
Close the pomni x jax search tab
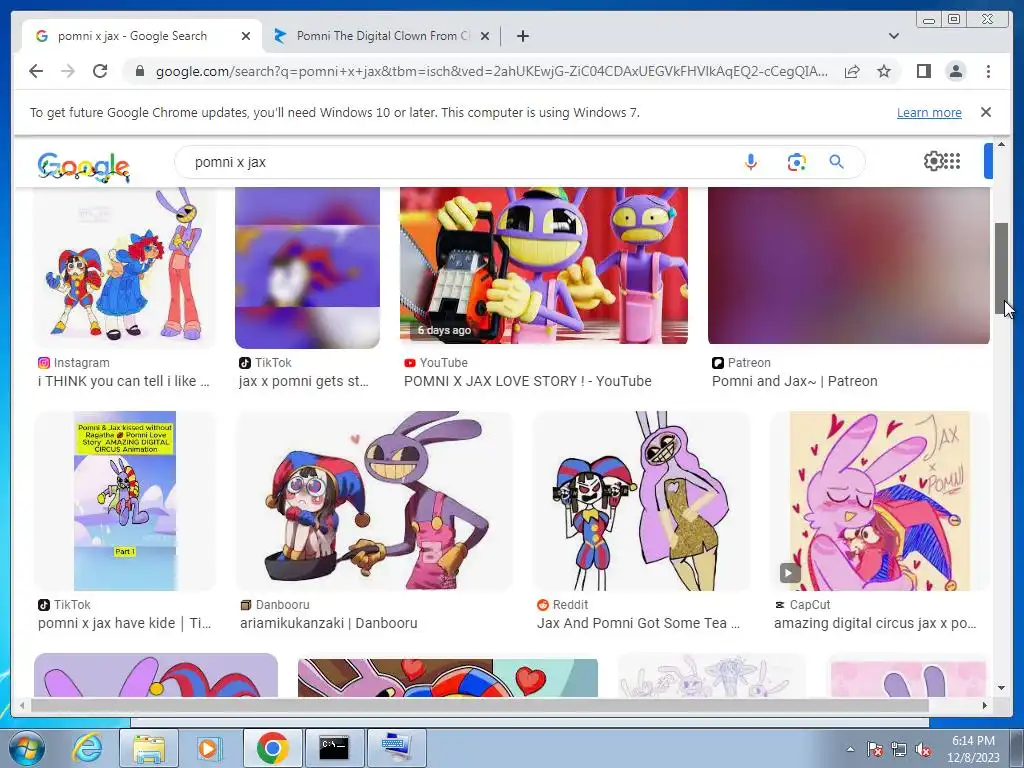coord(246,36)
